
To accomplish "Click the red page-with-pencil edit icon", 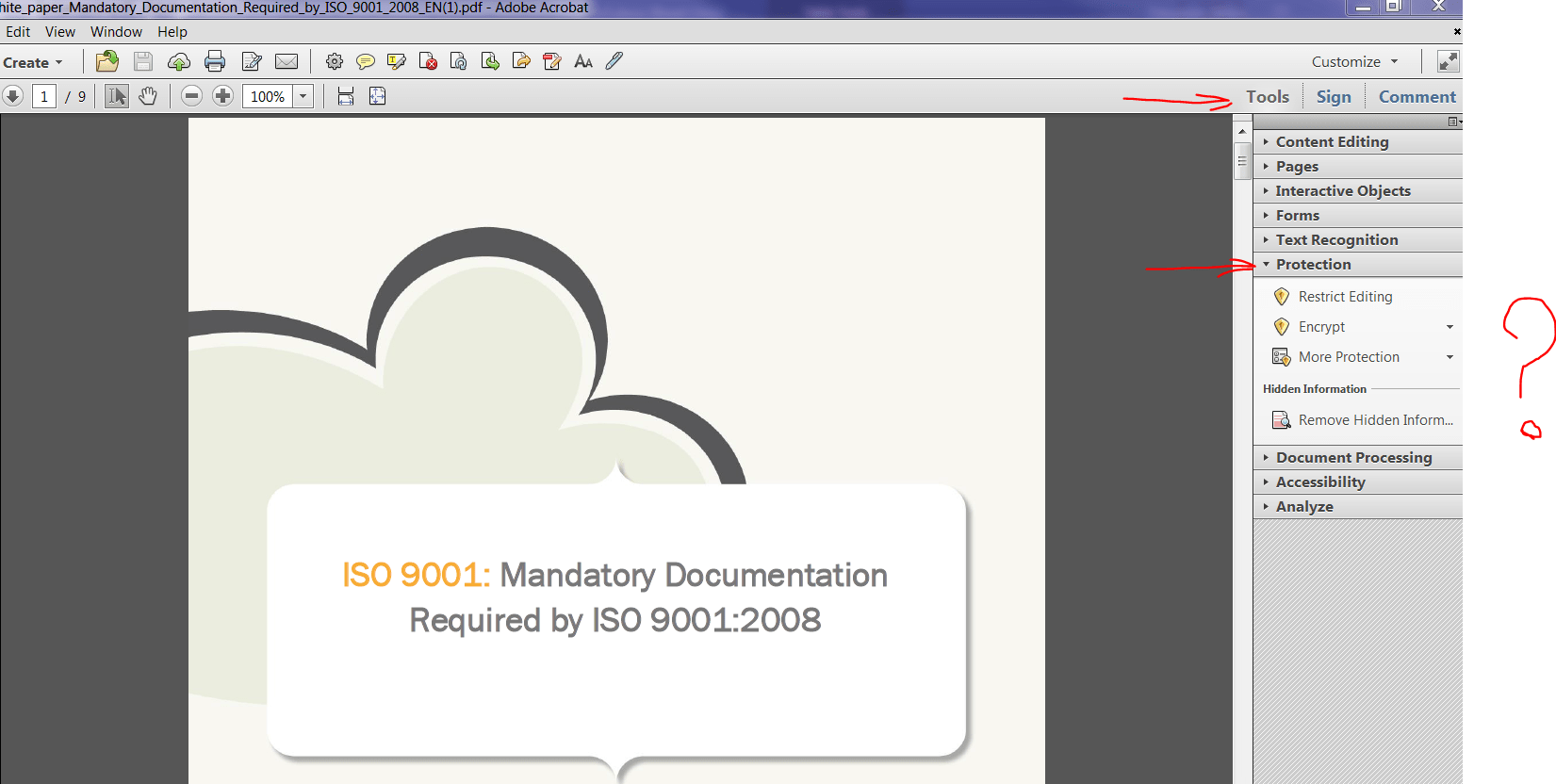I will (552, 61).
